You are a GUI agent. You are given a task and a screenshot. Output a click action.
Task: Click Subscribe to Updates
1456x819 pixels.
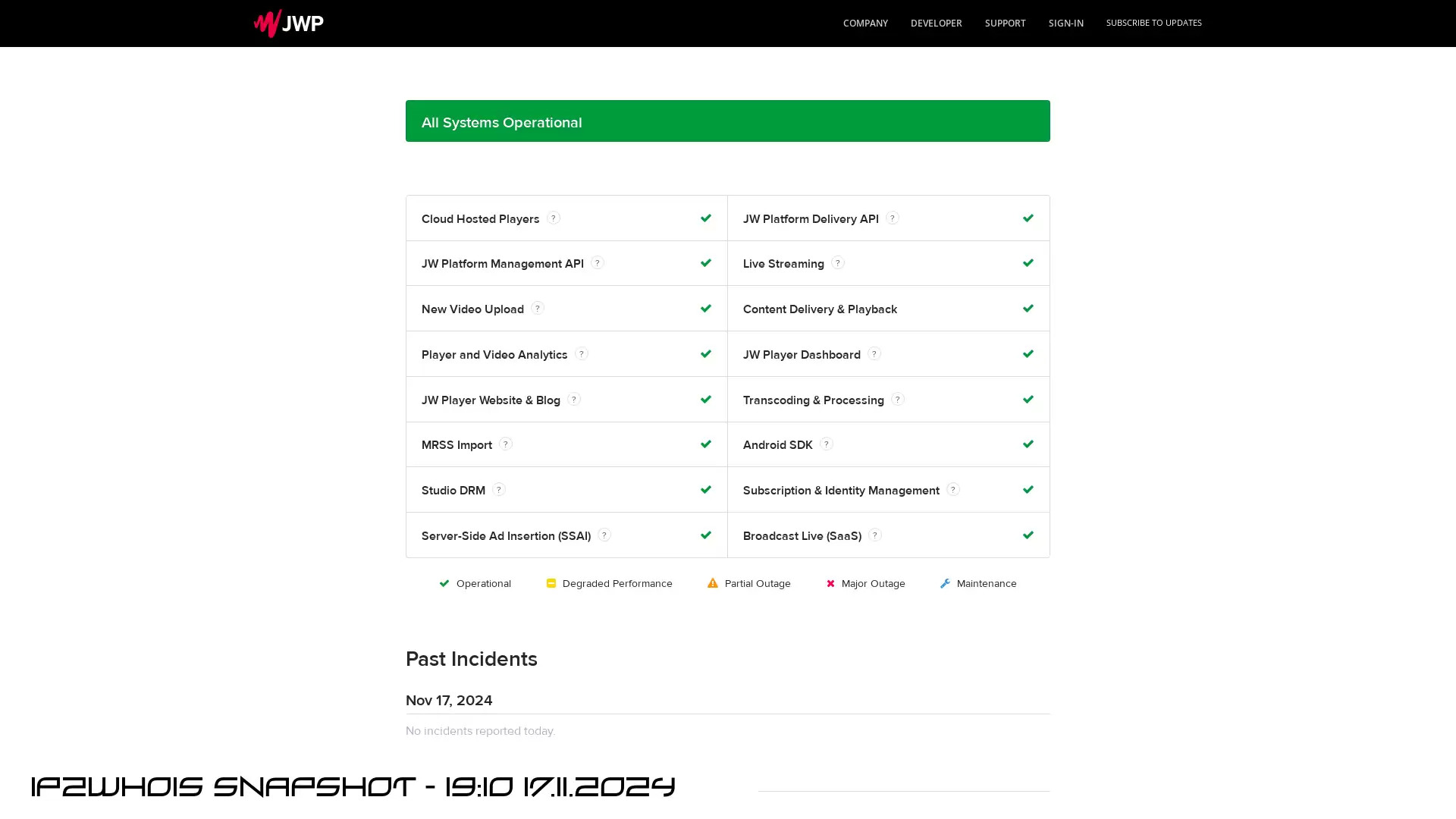(x=1153, y=23)
